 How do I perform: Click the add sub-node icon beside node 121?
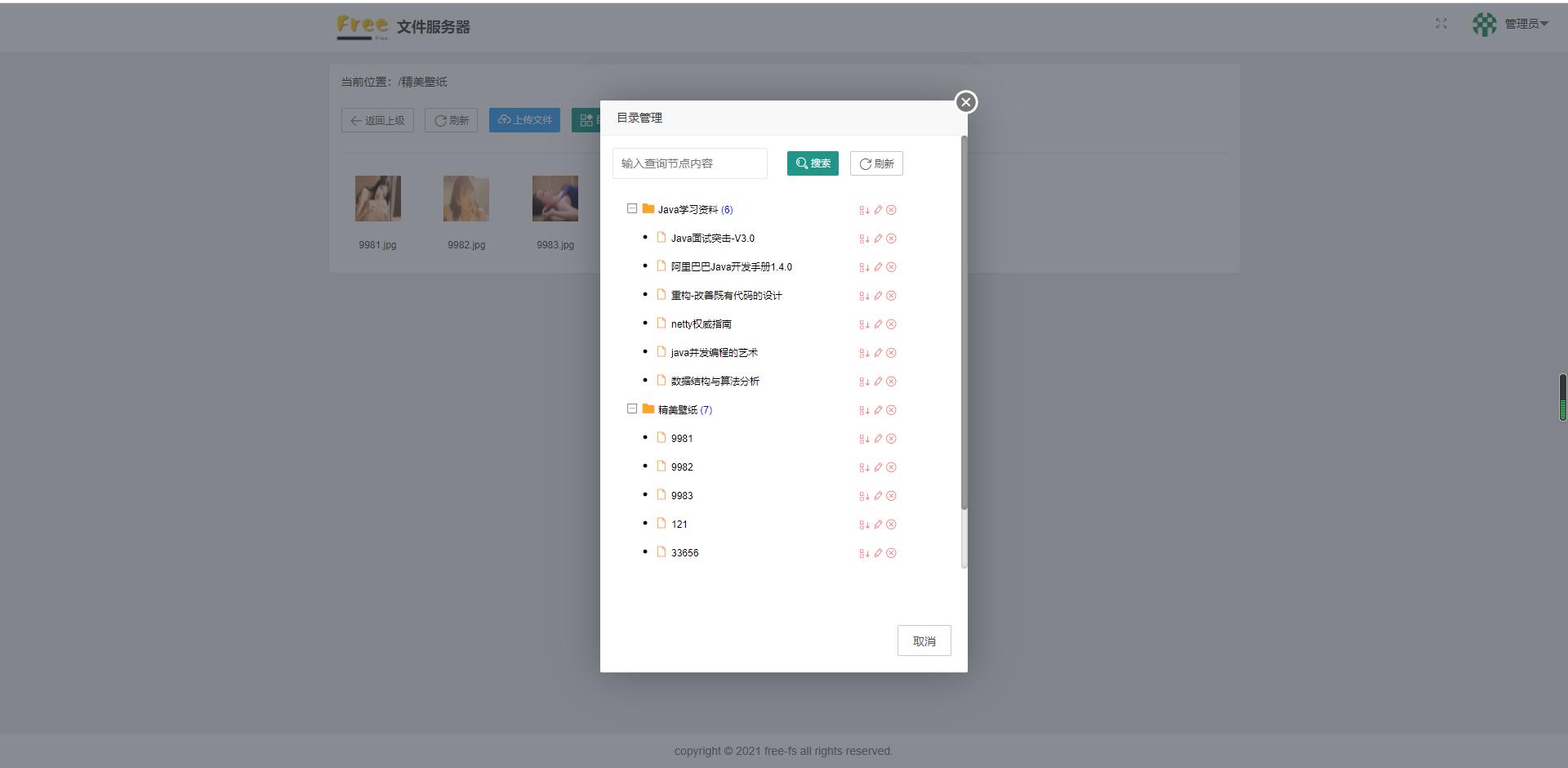(x=865, y=525)
